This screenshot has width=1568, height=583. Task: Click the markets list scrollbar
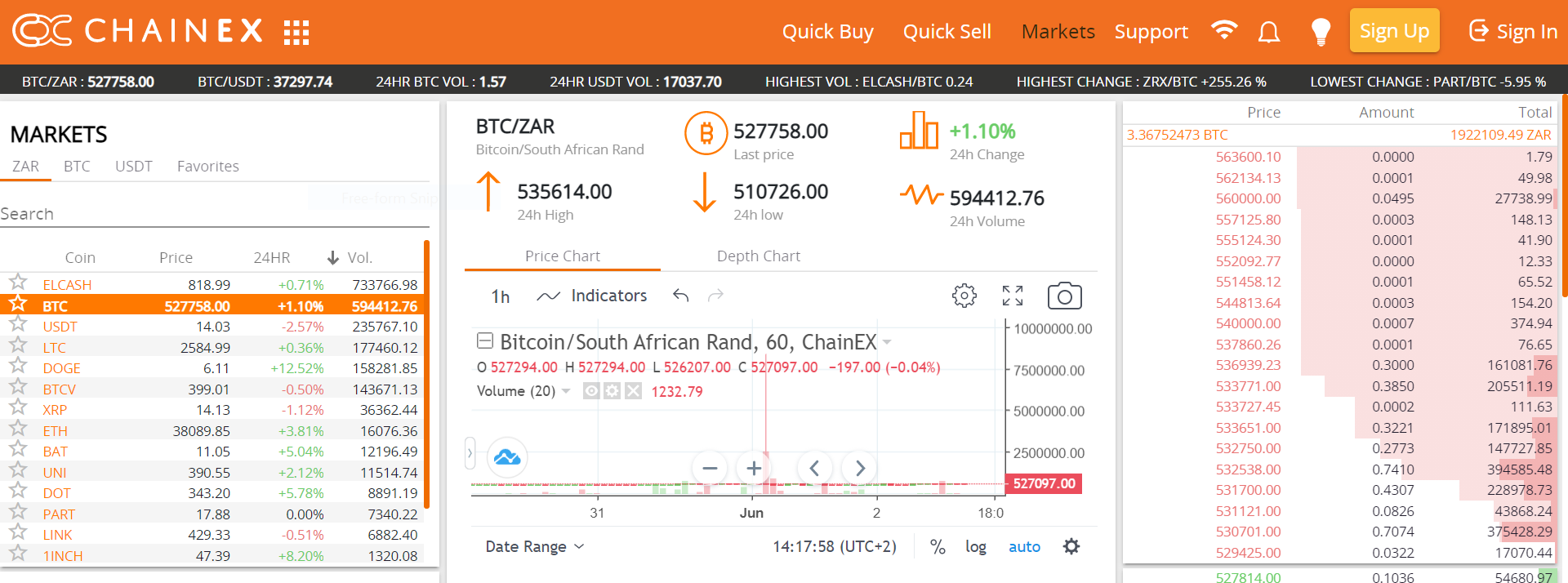426,375
